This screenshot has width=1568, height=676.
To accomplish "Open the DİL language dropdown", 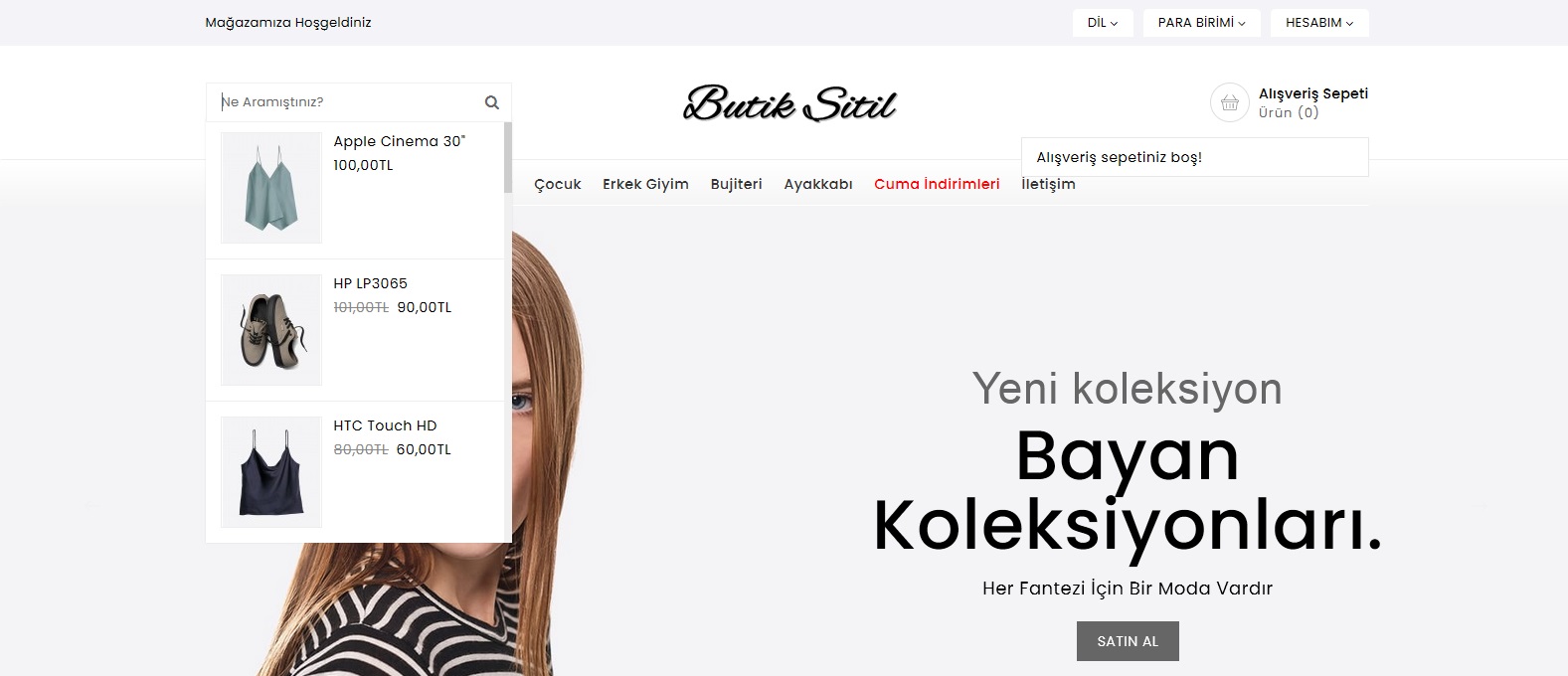I will (x=1102, y=23).
